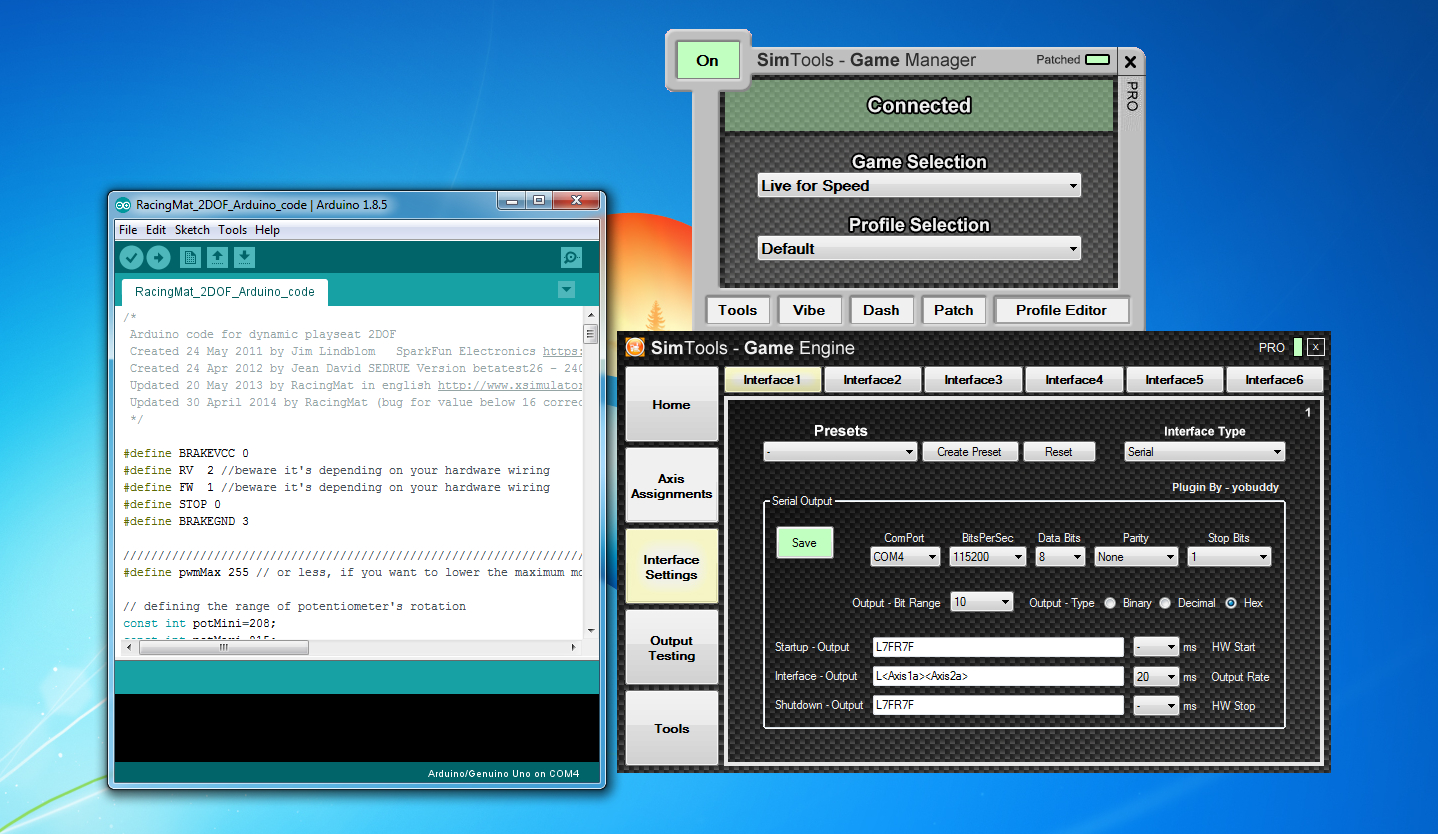Open the Parity dropdown
The image size is (1438, 834).
click(x=1136, y=557)
